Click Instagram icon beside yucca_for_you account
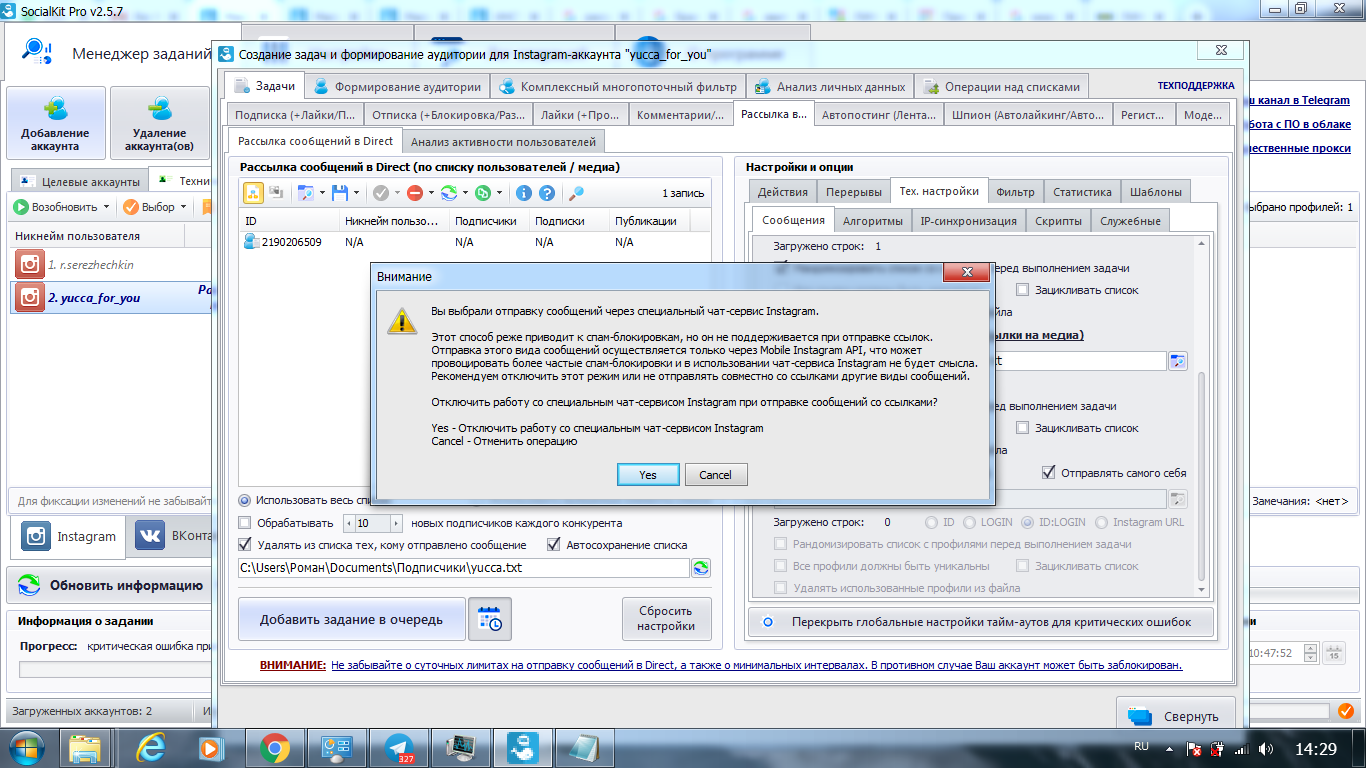The image size is (1366, 768). click(31, 297)
